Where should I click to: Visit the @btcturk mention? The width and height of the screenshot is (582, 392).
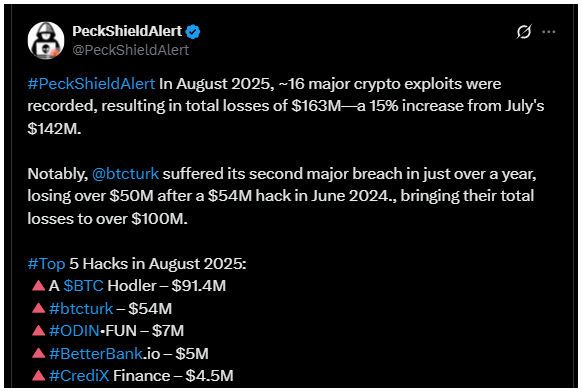pyautogui.click(x=125, y=174)
